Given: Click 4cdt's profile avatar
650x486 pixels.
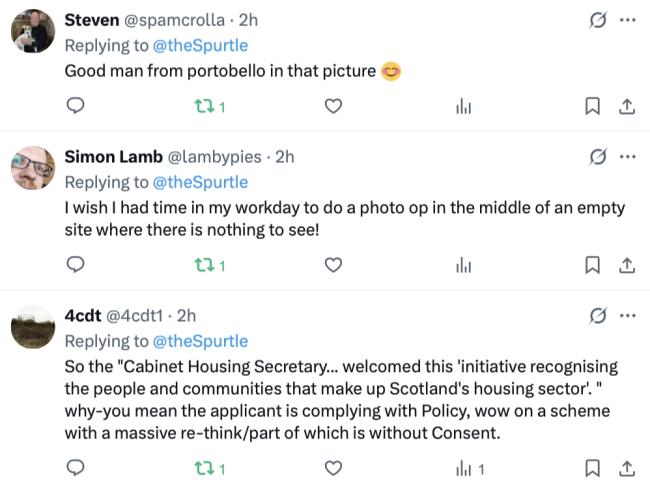Looking at the screenshot, I should point(32,327).
